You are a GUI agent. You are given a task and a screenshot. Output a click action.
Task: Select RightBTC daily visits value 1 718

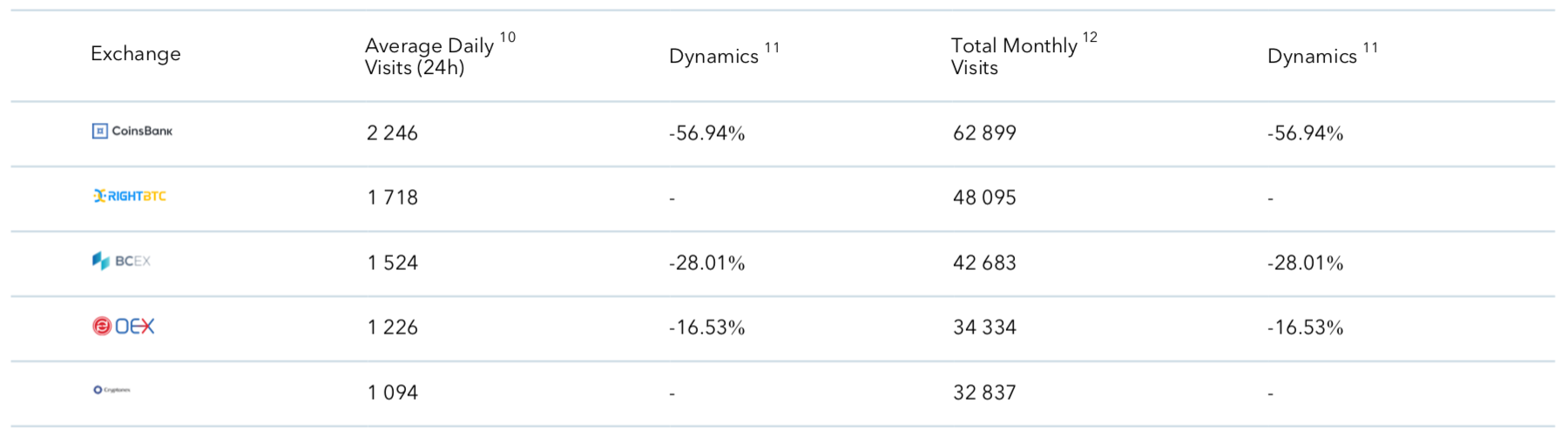(x=392, y=198)
